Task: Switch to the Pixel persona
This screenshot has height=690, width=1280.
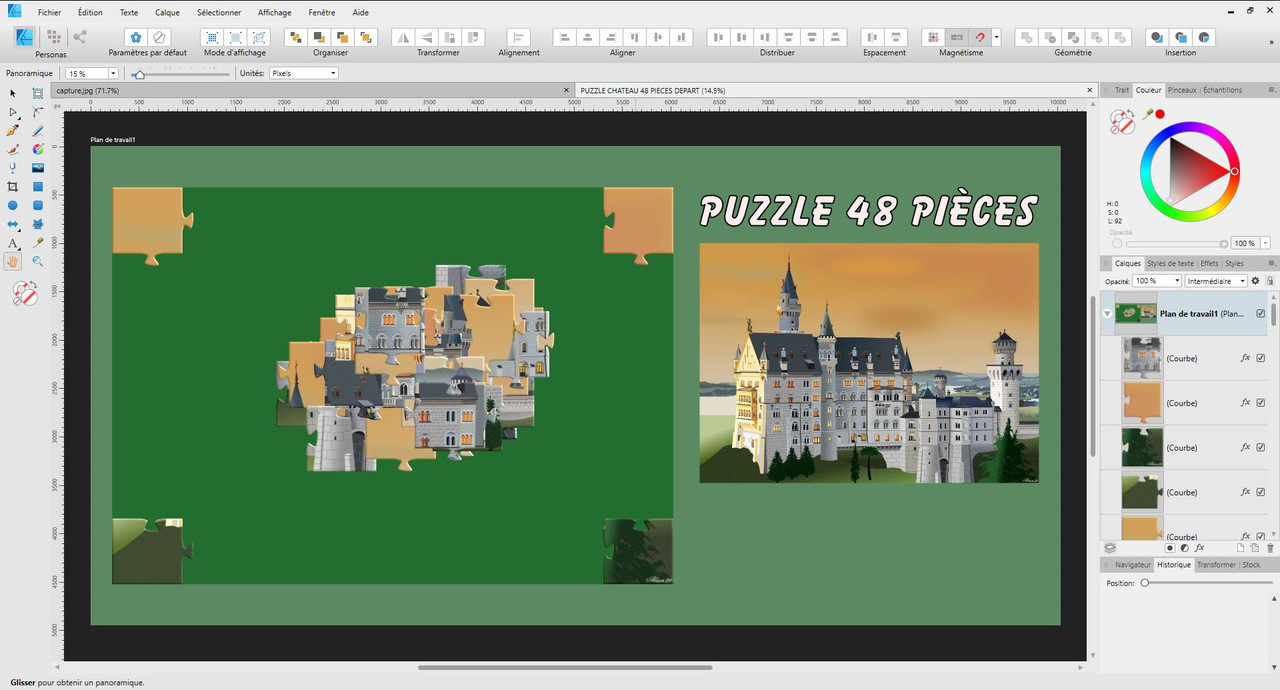Action: point(53,37)
